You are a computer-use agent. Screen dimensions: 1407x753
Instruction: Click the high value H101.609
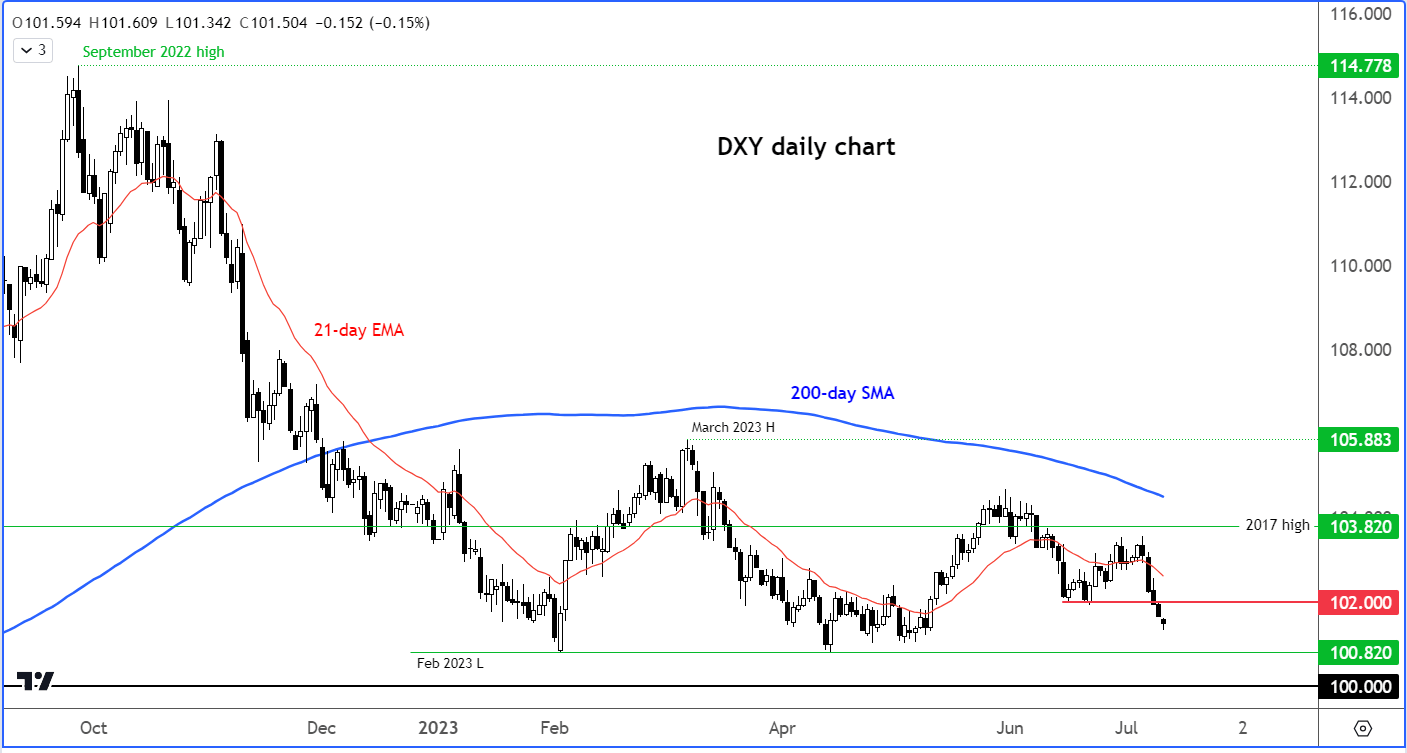pyautogui.click(x=124, y=23)
